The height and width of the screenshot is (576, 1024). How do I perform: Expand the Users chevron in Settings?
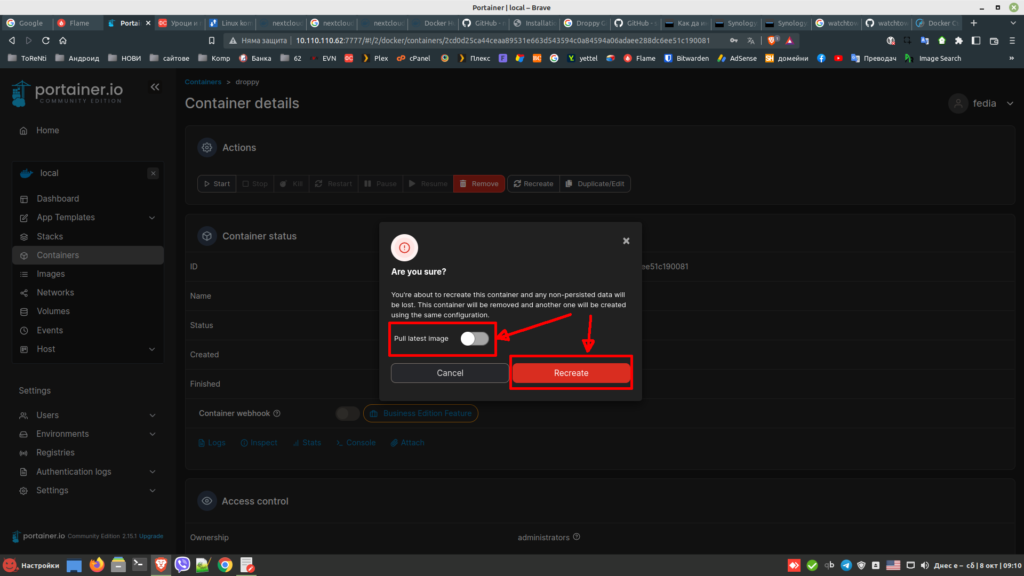pyautogui.click(x=152, y=415)
